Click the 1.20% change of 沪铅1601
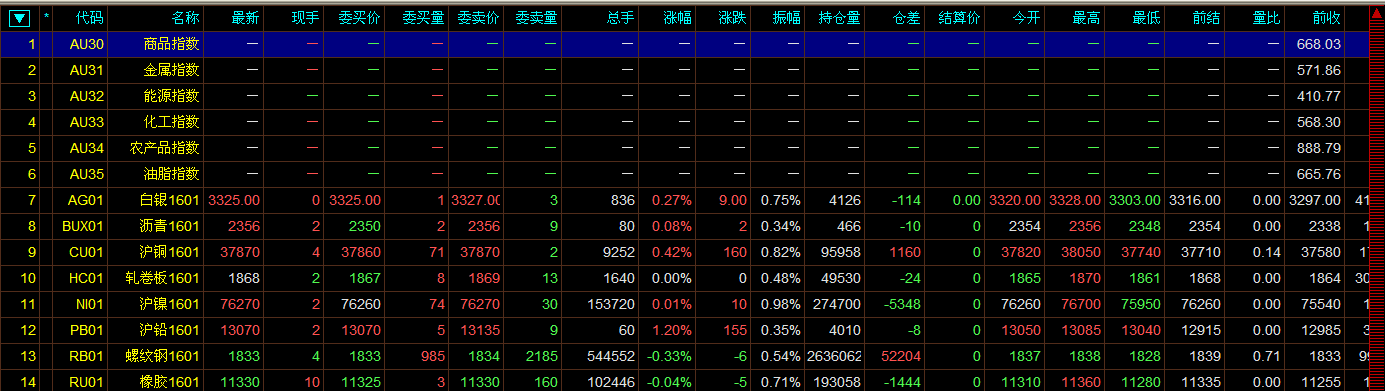This screenshot has height=391, width=1385. (672, 330)
